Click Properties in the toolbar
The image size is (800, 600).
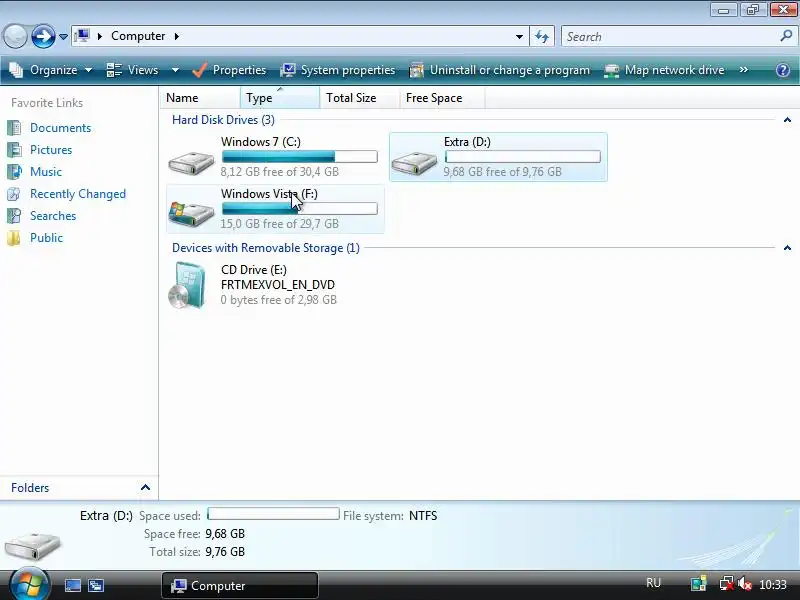tap(229, 70)
